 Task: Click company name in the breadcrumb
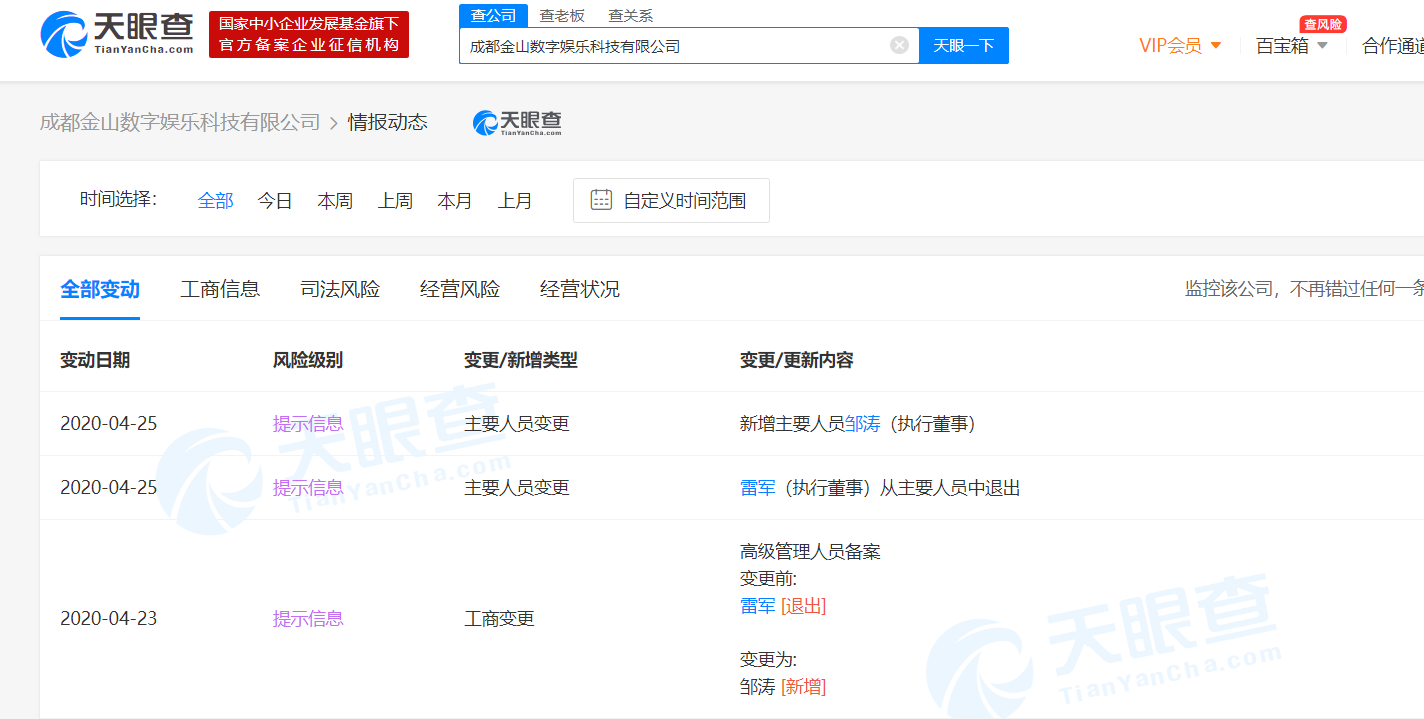tap(180, 122)
